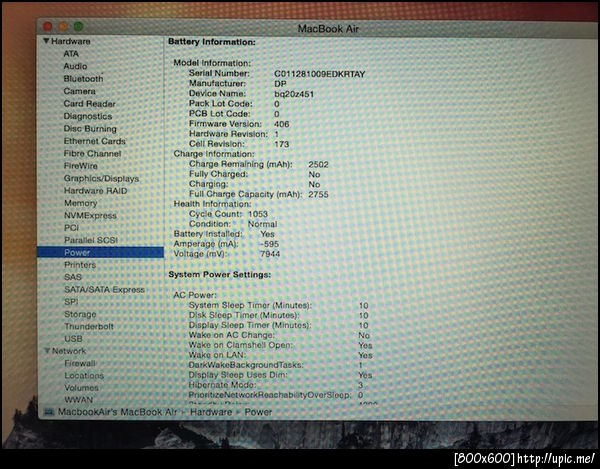The image size is (600, 469).
Task: Select NVMExpress in the sidebar
Action: pyautogui.click(x=90, y=215)
